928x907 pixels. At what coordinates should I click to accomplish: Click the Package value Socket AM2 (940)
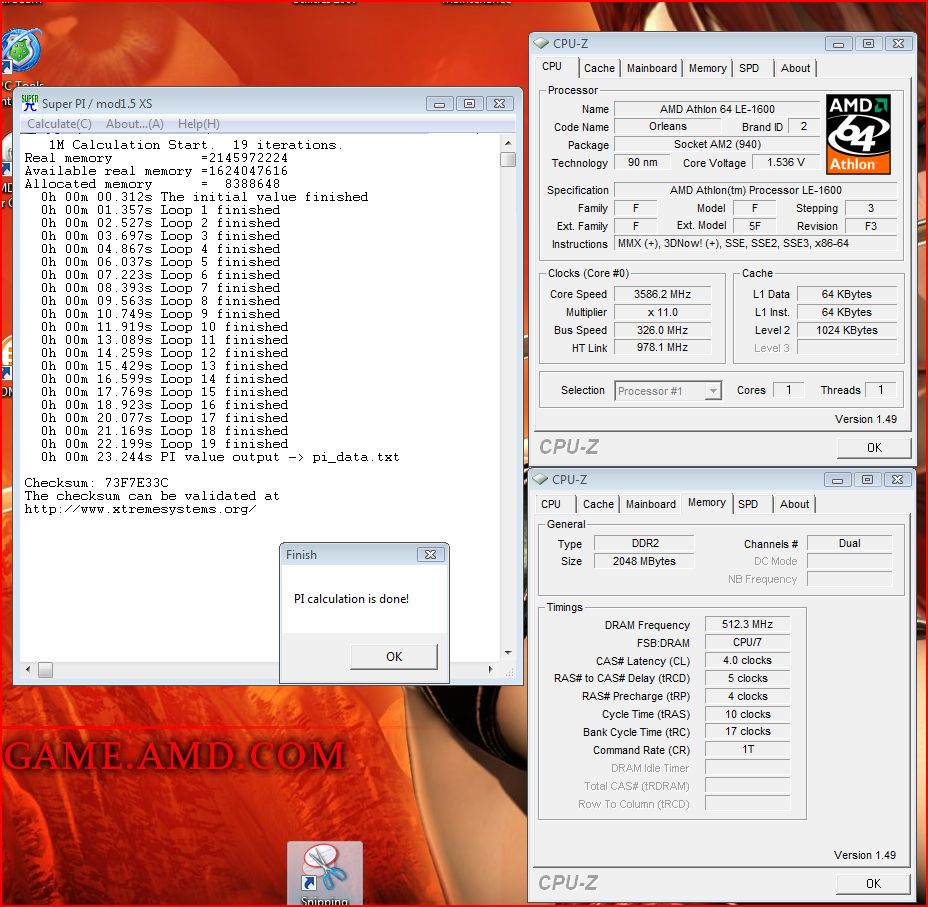pos(717,144)
